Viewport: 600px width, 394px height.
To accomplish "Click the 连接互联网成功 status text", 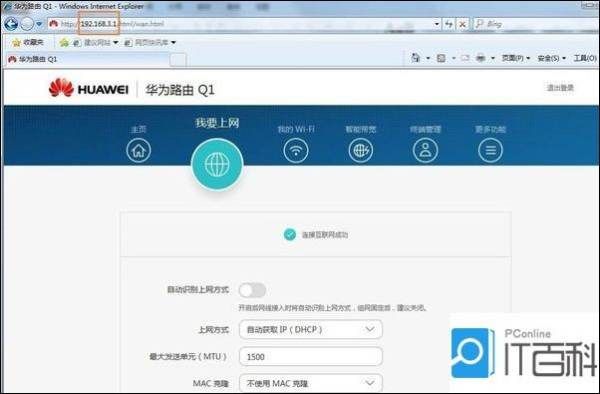I will point(325,235).
